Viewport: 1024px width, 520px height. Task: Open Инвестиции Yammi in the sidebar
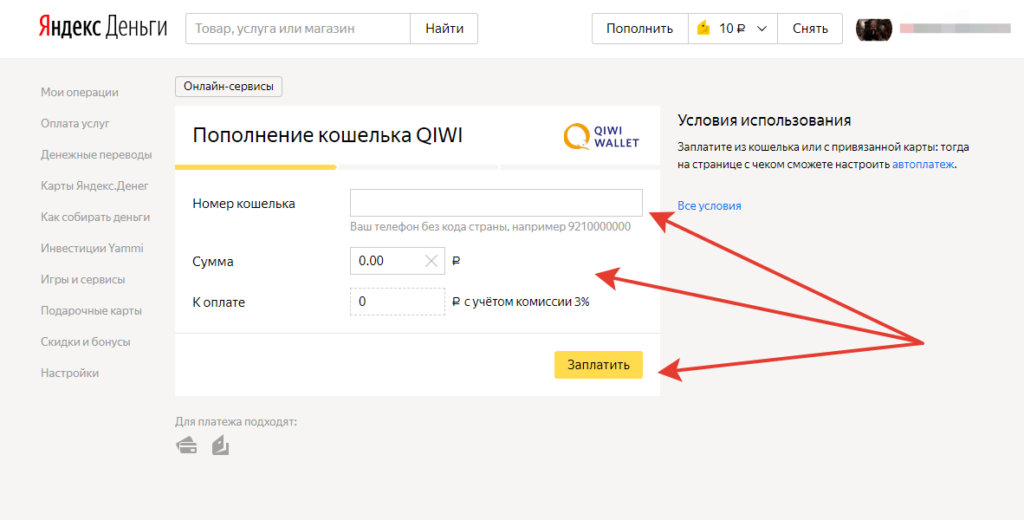click(92, 248)
